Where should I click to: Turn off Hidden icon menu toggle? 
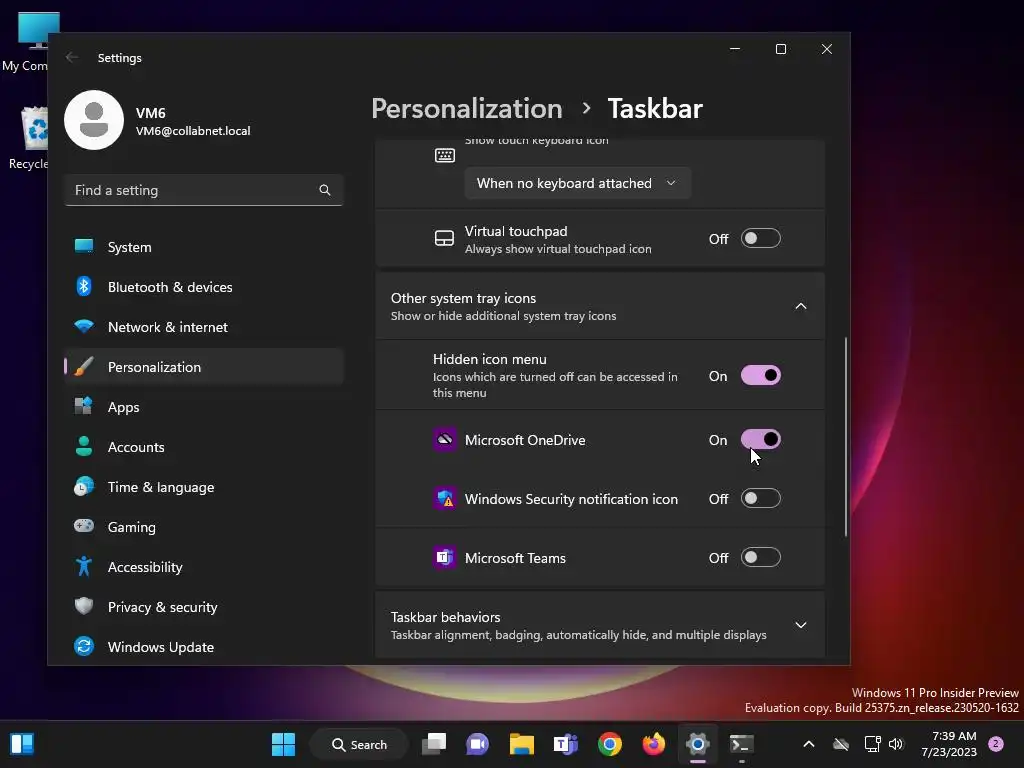click(x=760, y=376)
